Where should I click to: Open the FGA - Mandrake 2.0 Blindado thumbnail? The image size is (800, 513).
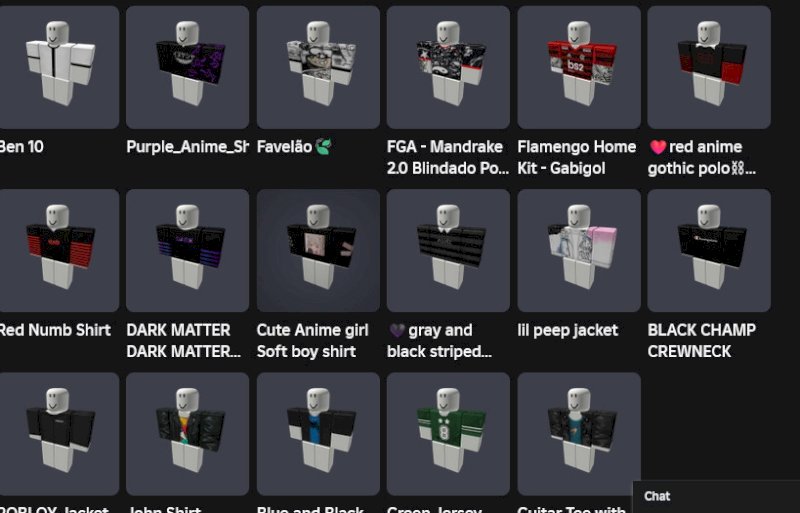point(448,67)
